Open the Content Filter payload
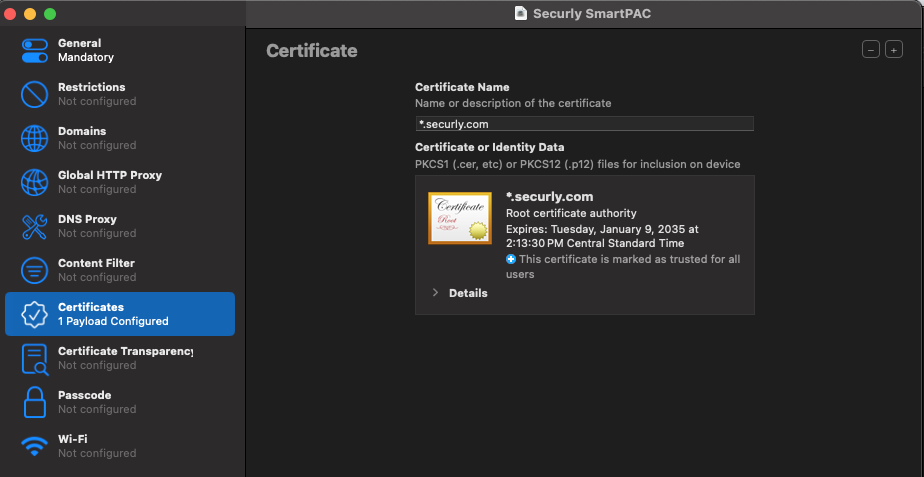The height and width of the screenshot is (477, 924). tap(120, 270)
